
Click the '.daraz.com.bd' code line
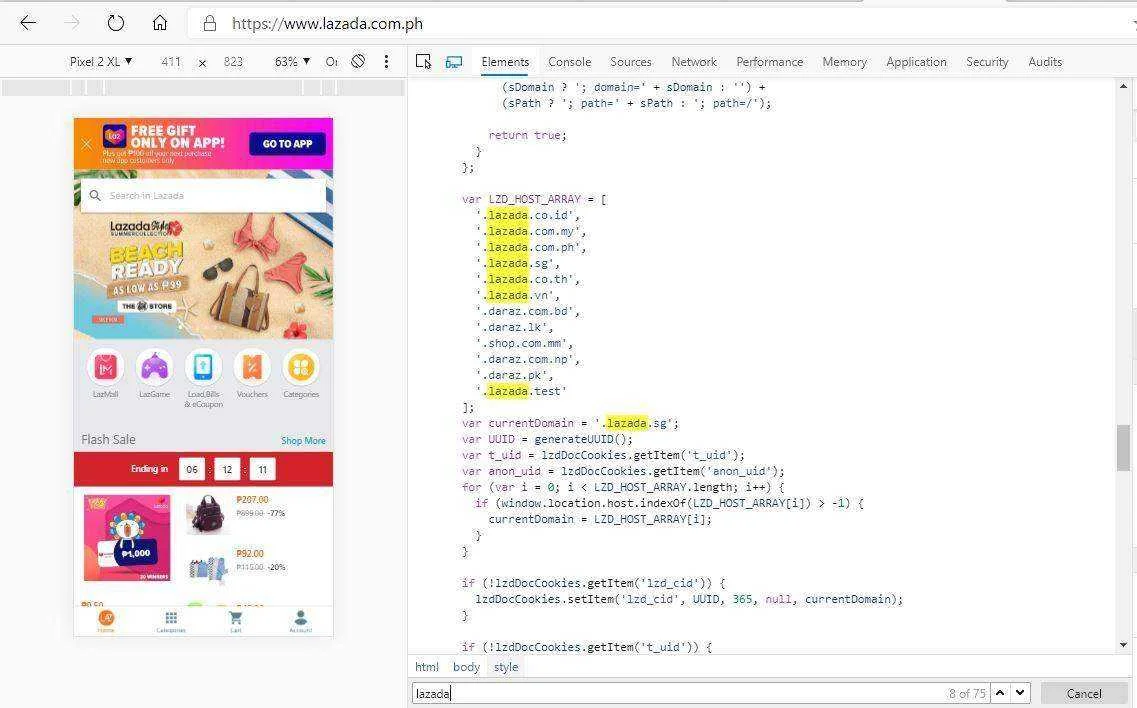[527, 311]
